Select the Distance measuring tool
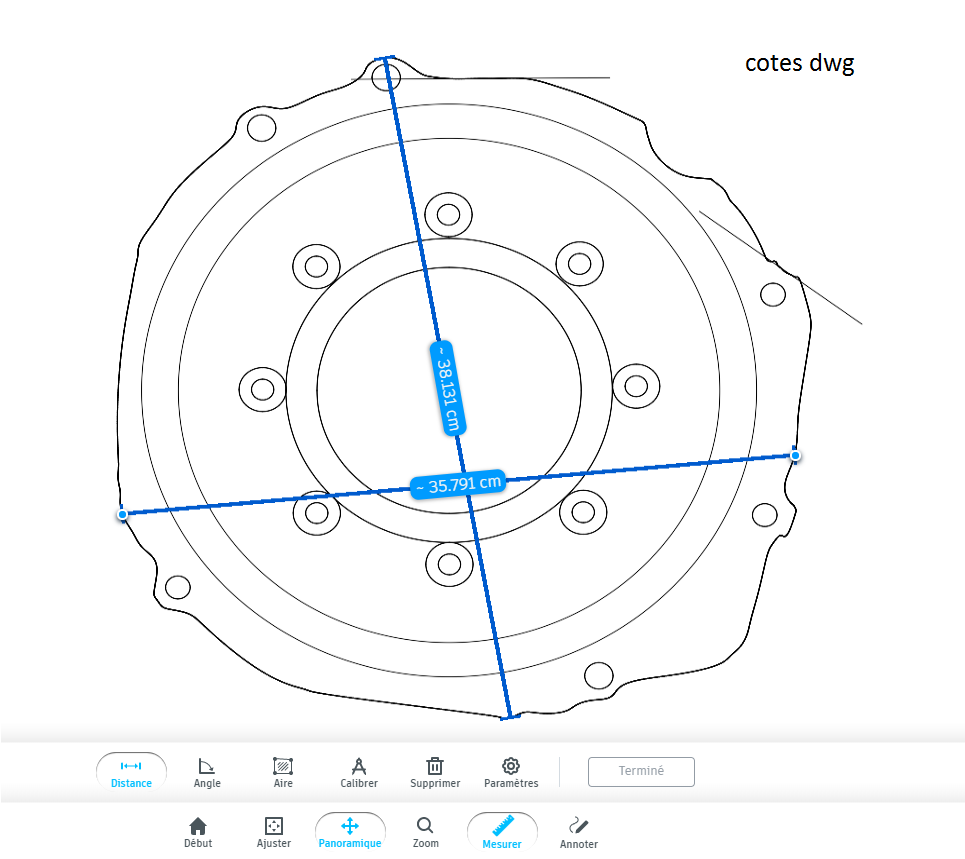The image size is (965, 859). point(131,773)
